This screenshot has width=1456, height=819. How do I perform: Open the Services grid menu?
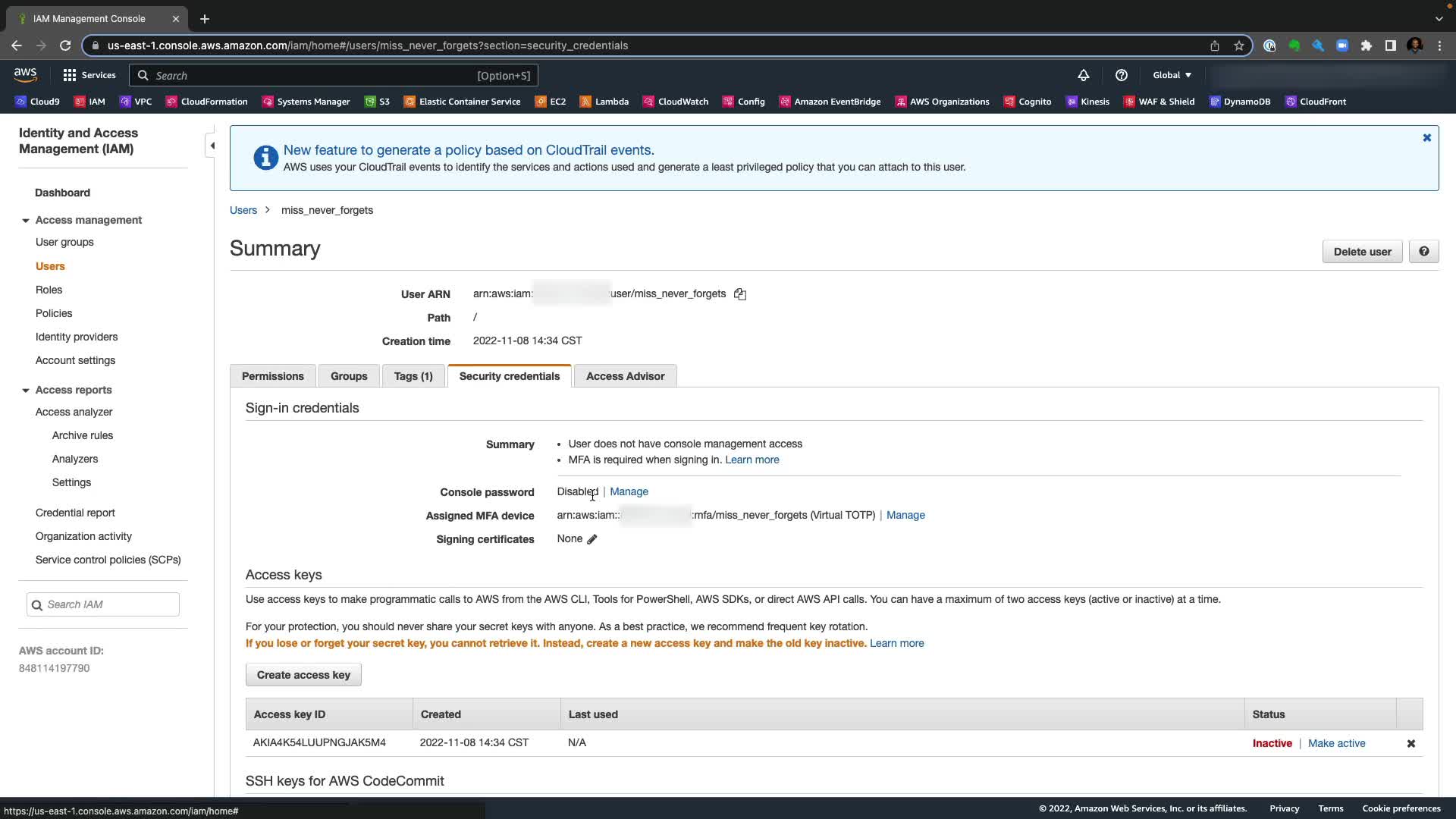coord(89,75)
